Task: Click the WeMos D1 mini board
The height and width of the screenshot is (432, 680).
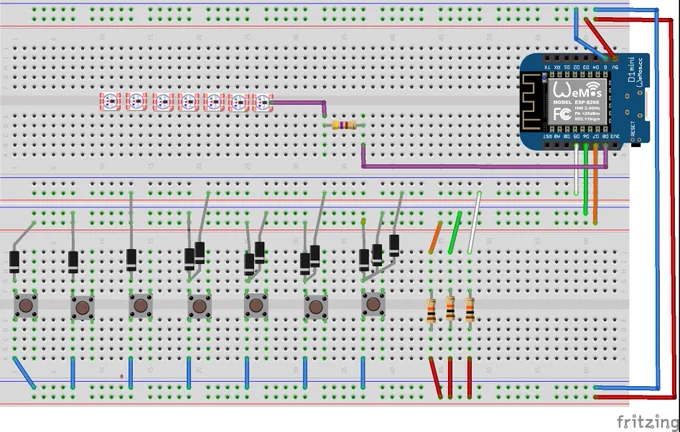Action: point(585,102)
